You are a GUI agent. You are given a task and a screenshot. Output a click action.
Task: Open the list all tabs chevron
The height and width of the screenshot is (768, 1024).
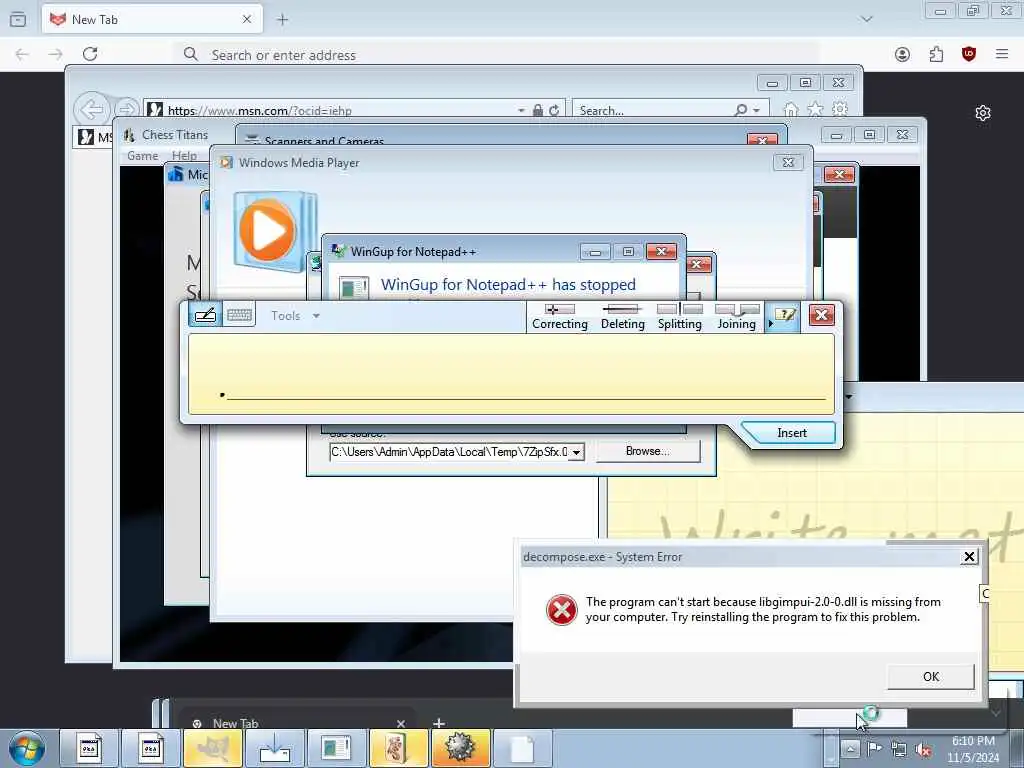[867, 20]
